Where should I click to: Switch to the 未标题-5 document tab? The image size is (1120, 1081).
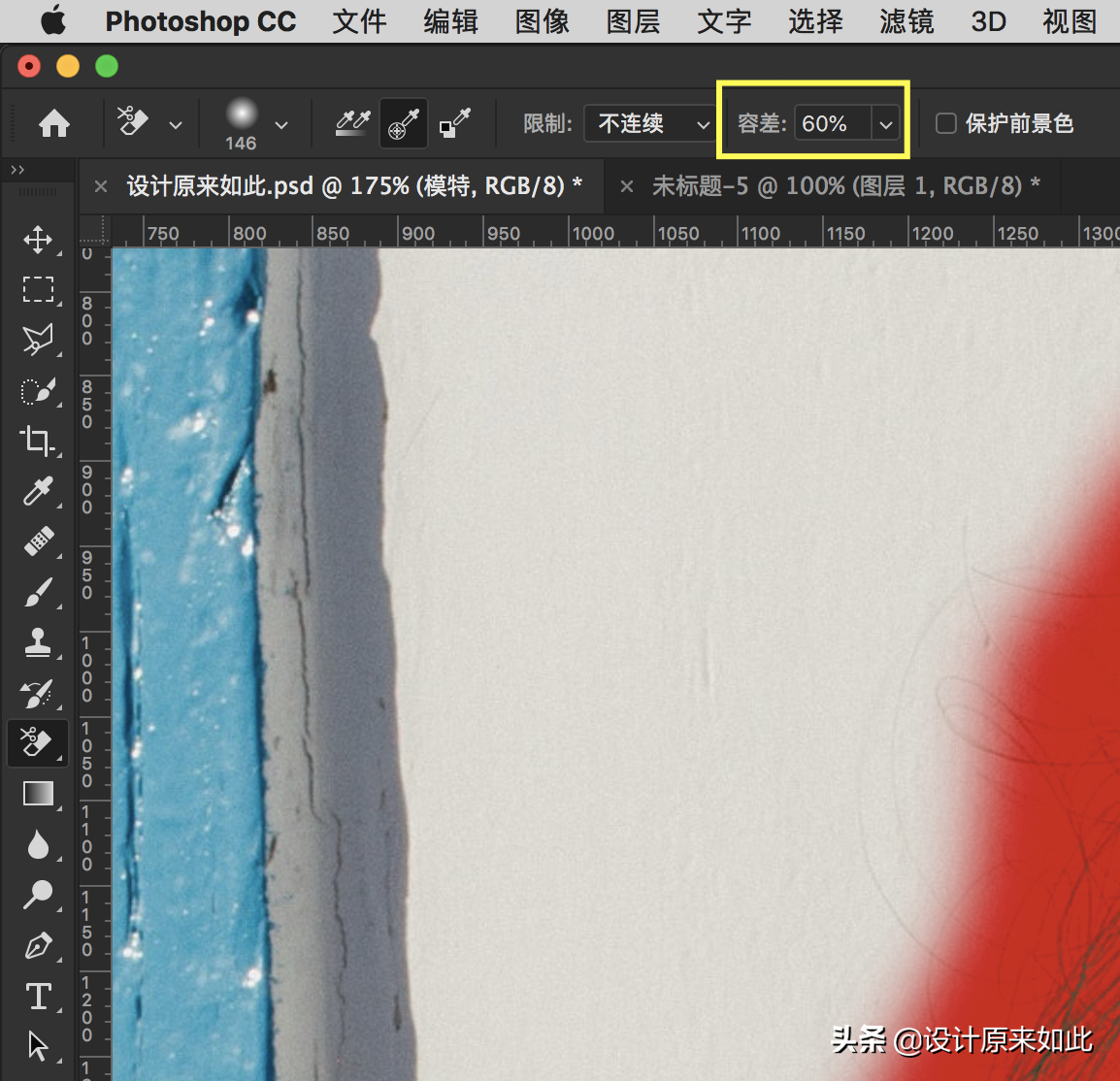pos(845,186)
